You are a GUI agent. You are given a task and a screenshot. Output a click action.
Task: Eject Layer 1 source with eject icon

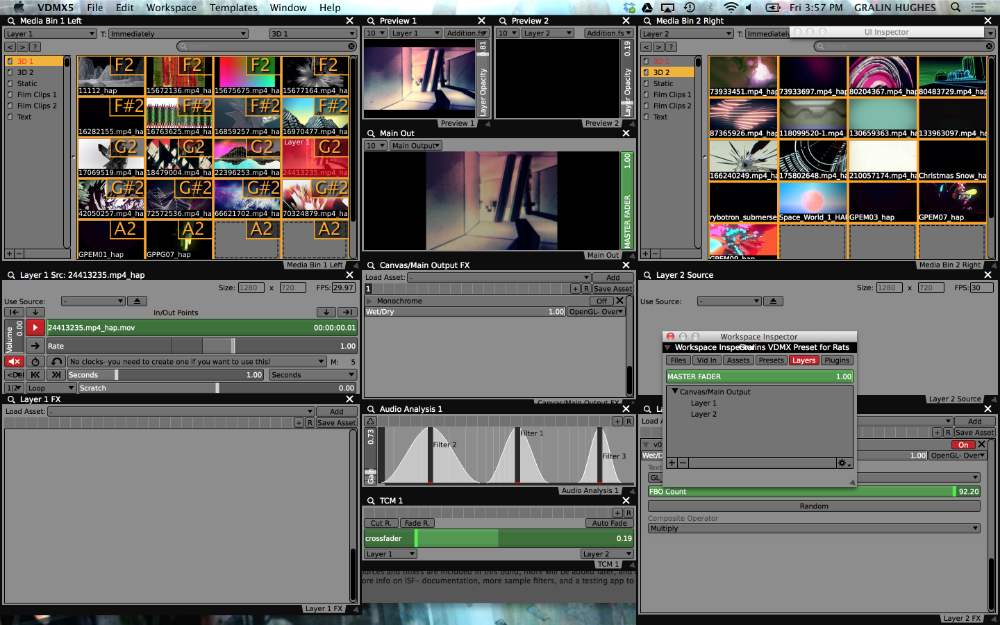137,301
